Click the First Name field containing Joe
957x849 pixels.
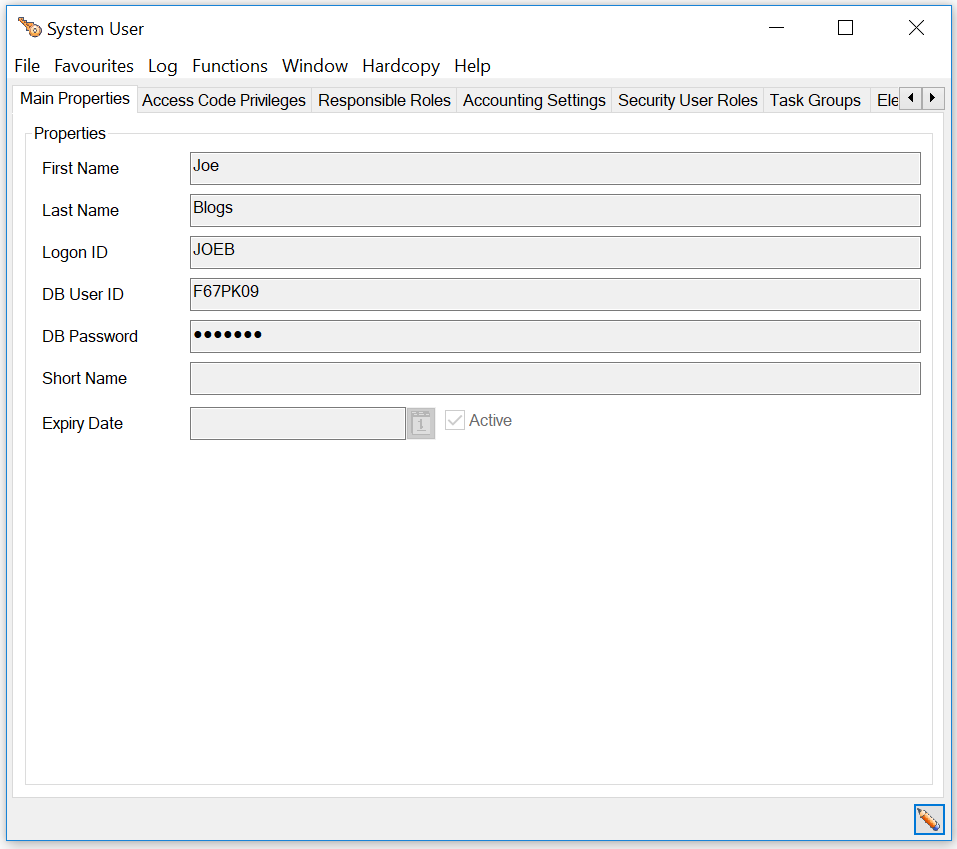pos(555,168)
